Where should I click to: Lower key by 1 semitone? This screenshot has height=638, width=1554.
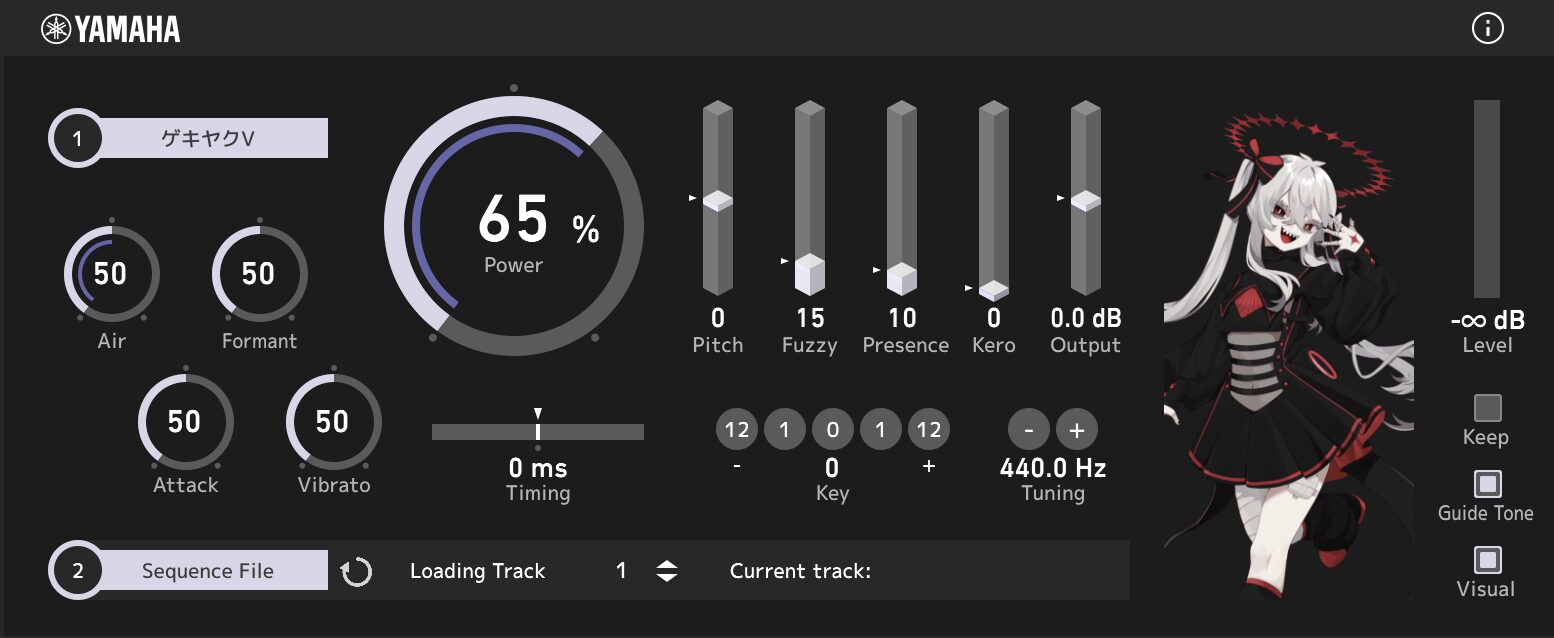(x=785, y=430)
